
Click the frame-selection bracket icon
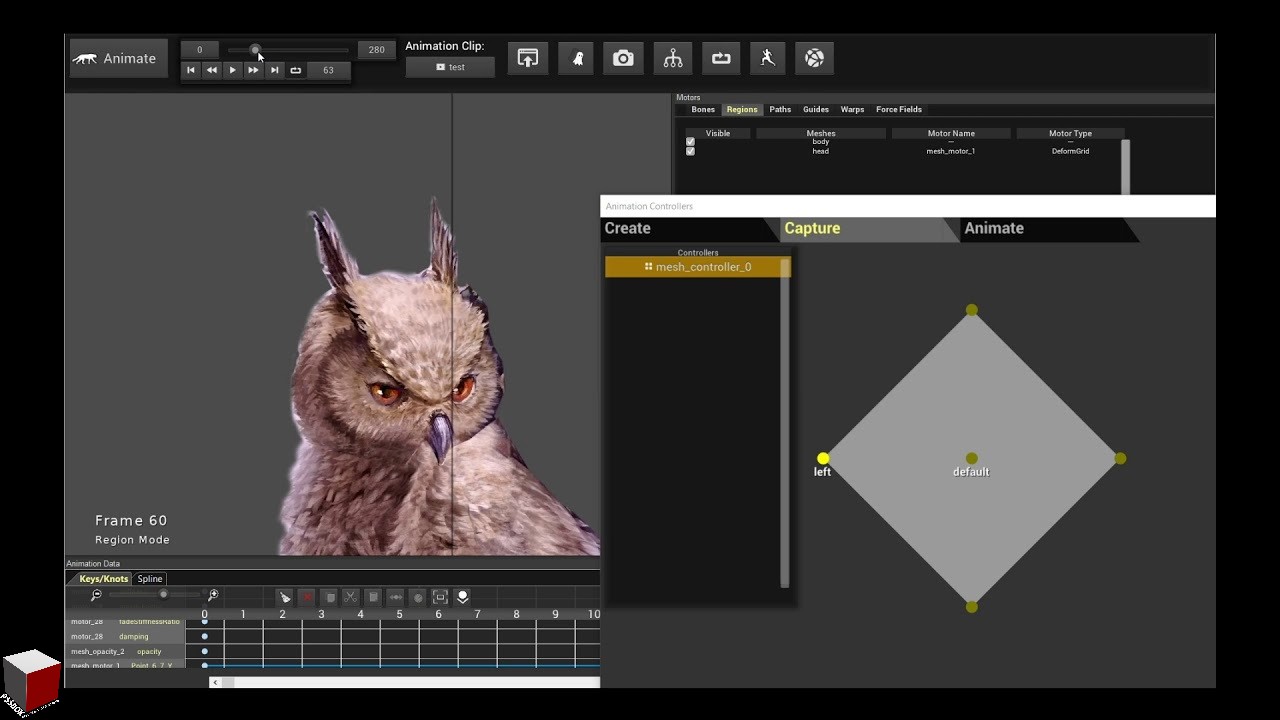pyautogui.click(x=440, y=597)
